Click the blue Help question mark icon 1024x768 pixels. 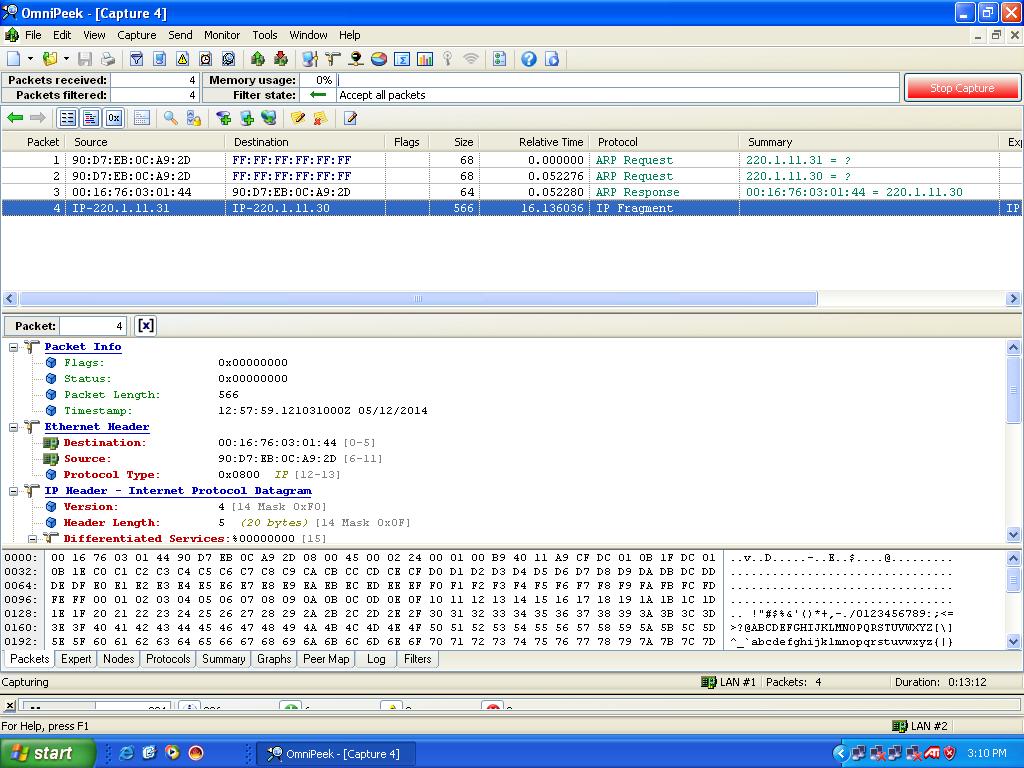[x=529, y=59]
